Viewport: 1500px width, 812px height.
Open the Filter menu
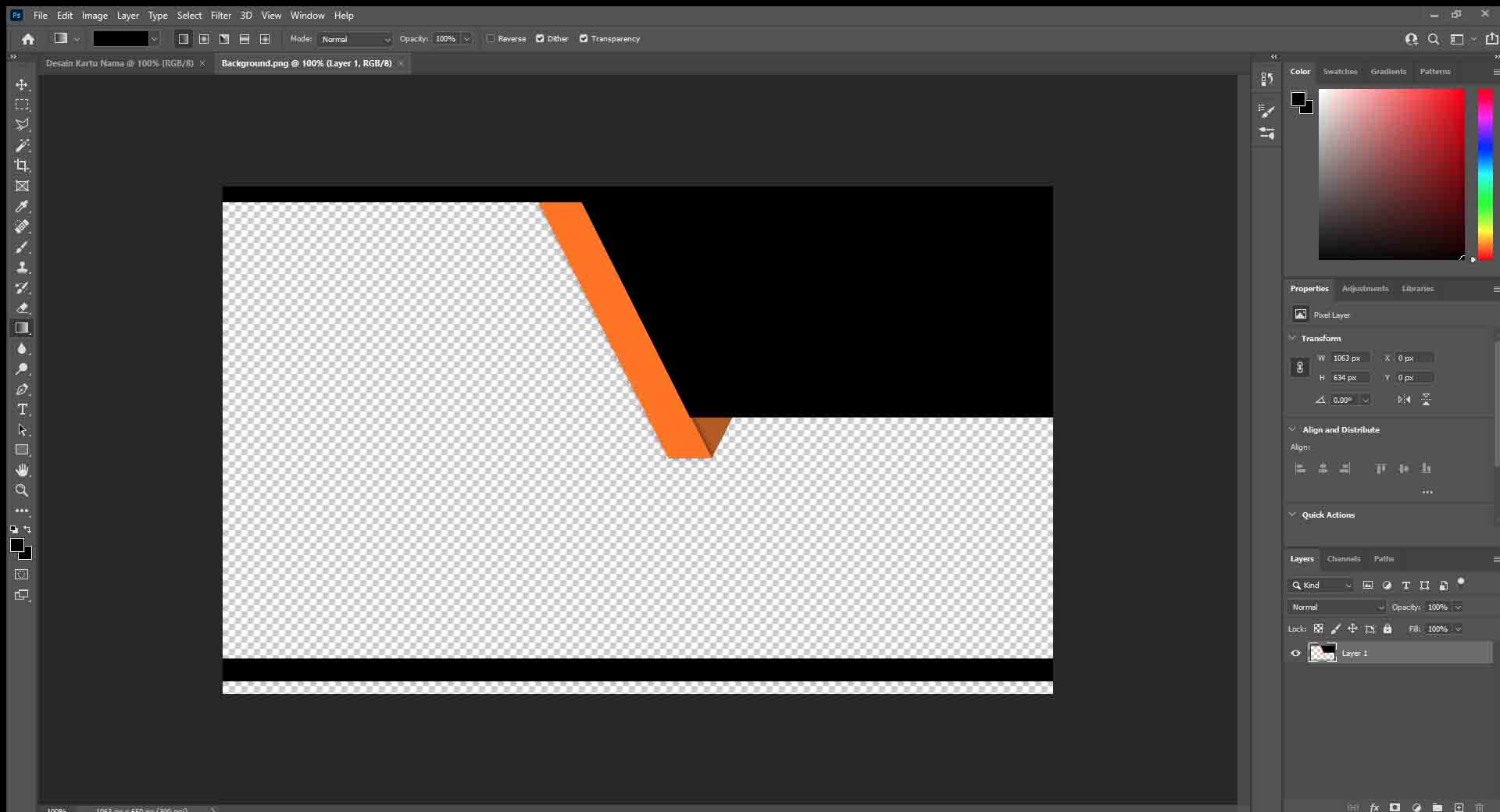pos(220,16)
